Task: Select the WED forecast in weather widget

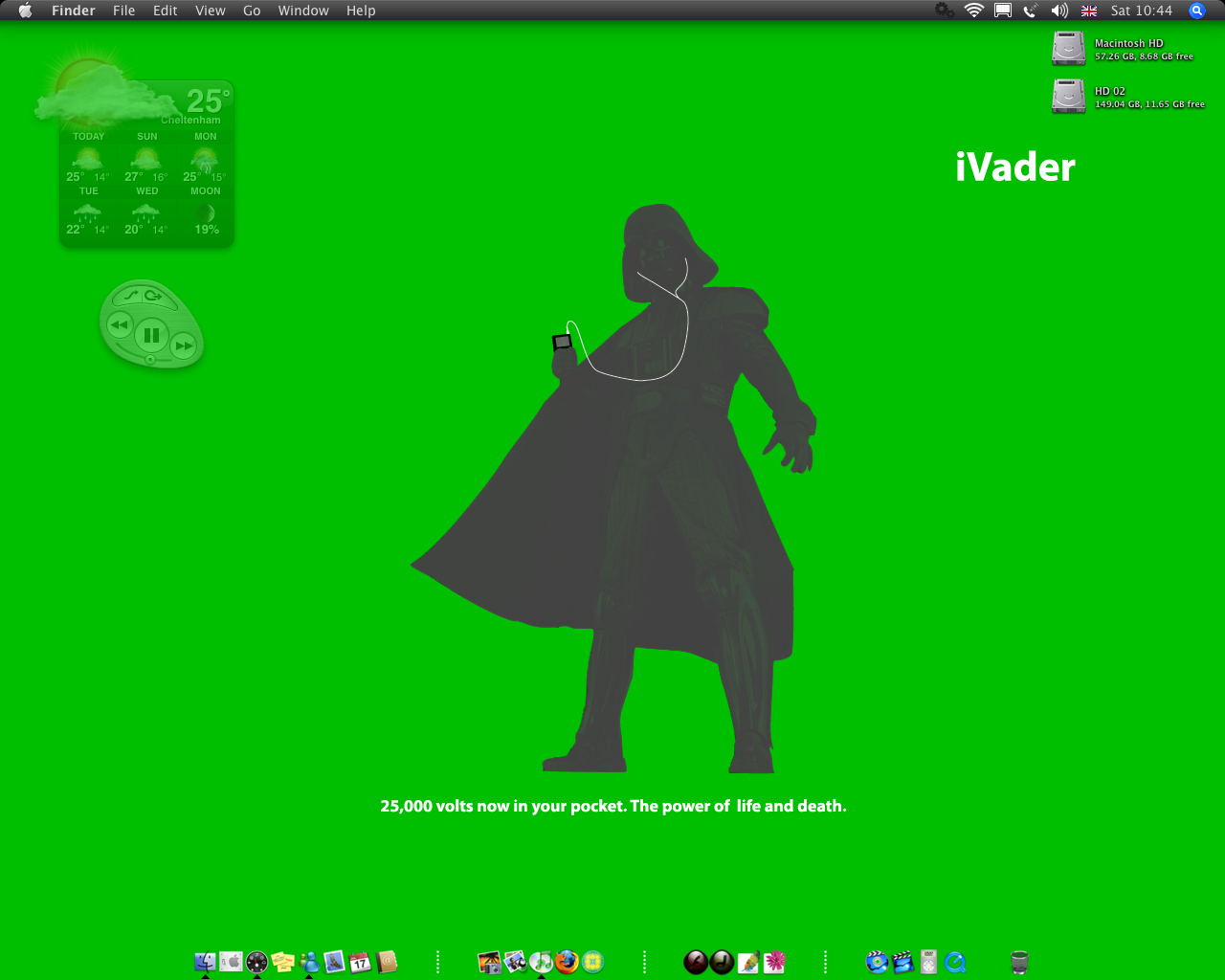Action: coord(146,211)
